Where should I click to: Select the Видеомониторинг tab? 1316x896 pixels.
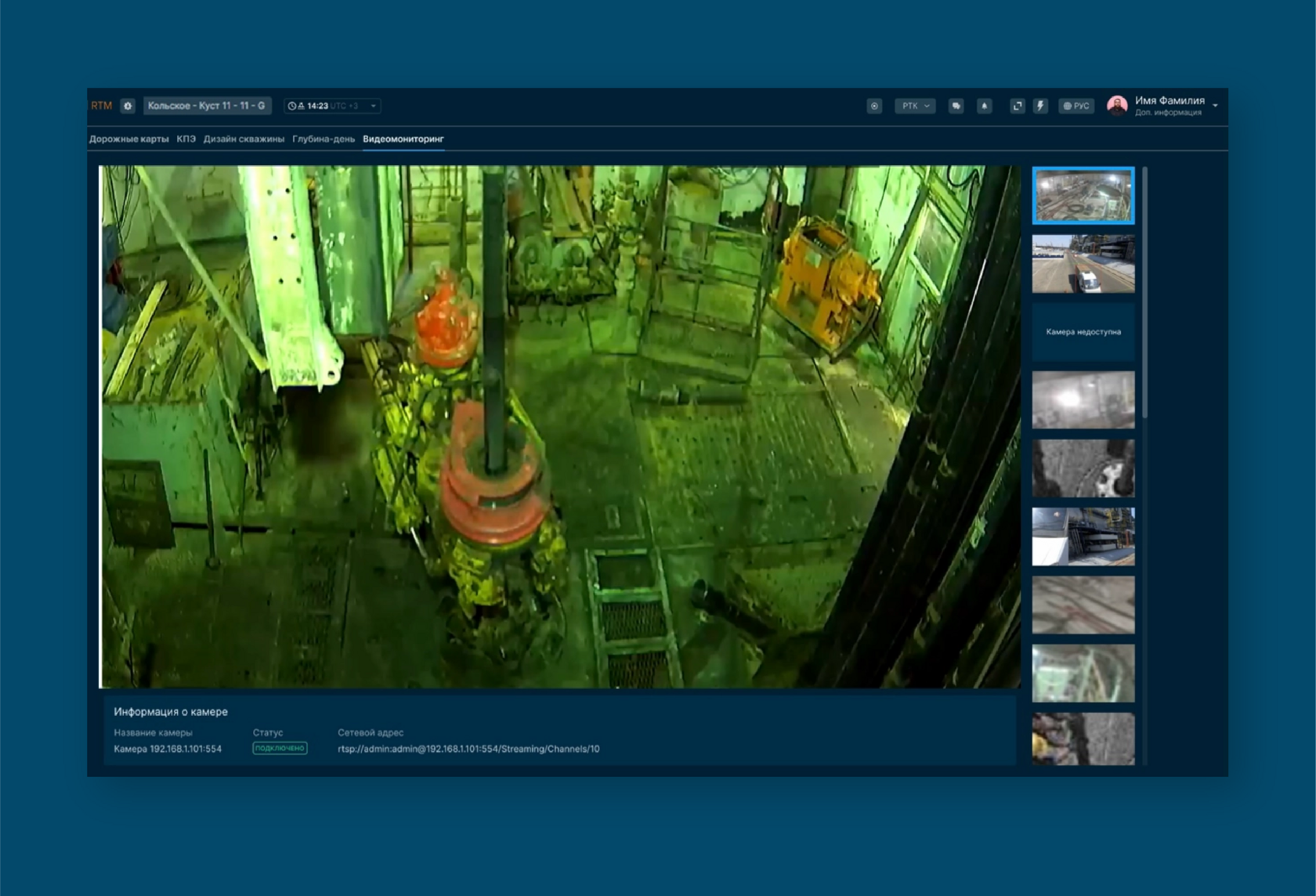point(403,139)
